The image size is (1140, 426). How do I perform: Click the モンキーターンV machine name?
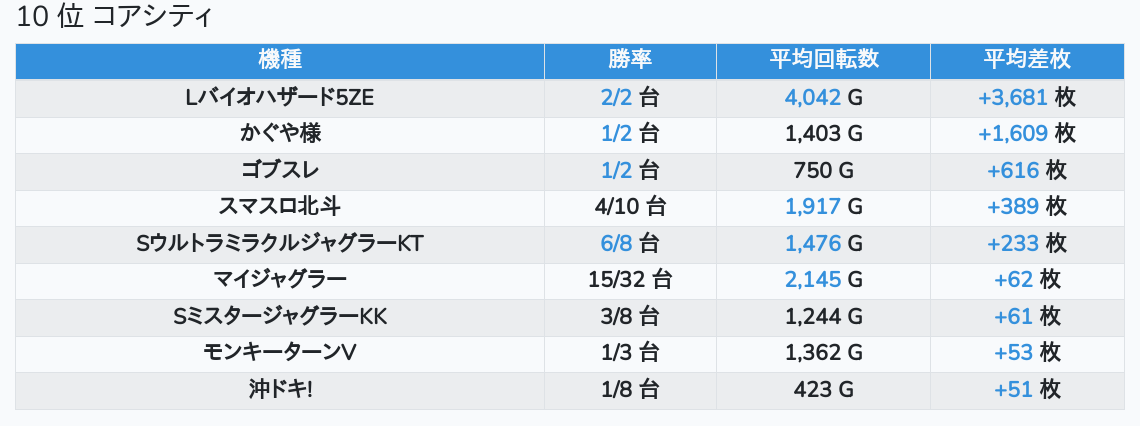[x=280, y=353]
